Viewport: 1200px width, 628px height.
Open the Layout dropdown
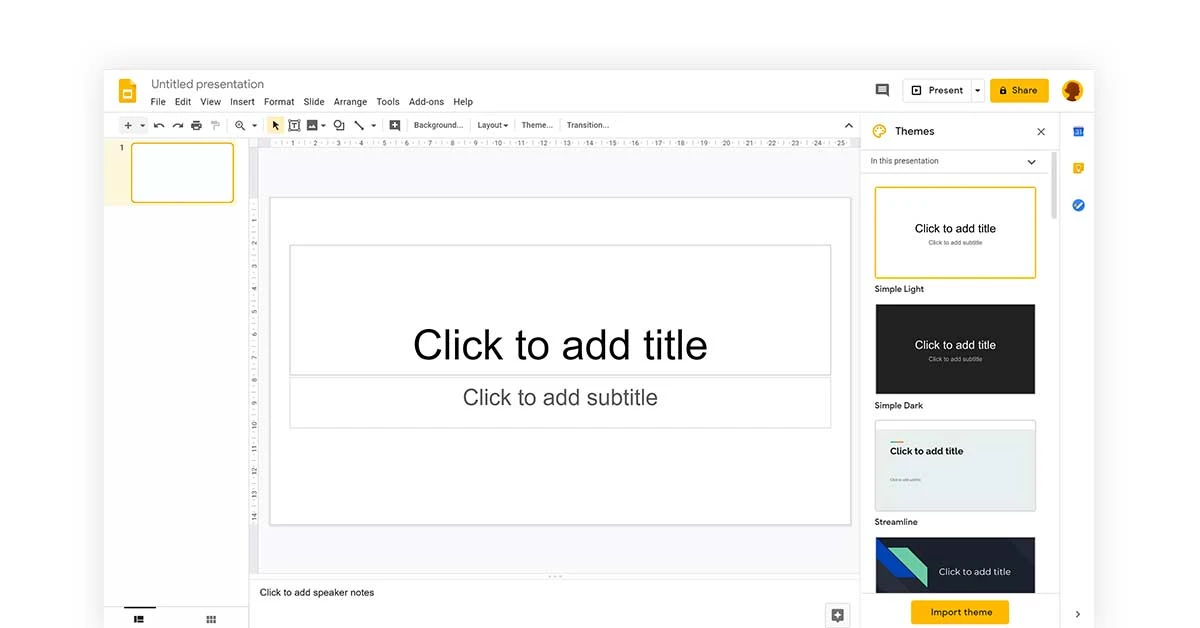tap(492, 125)
